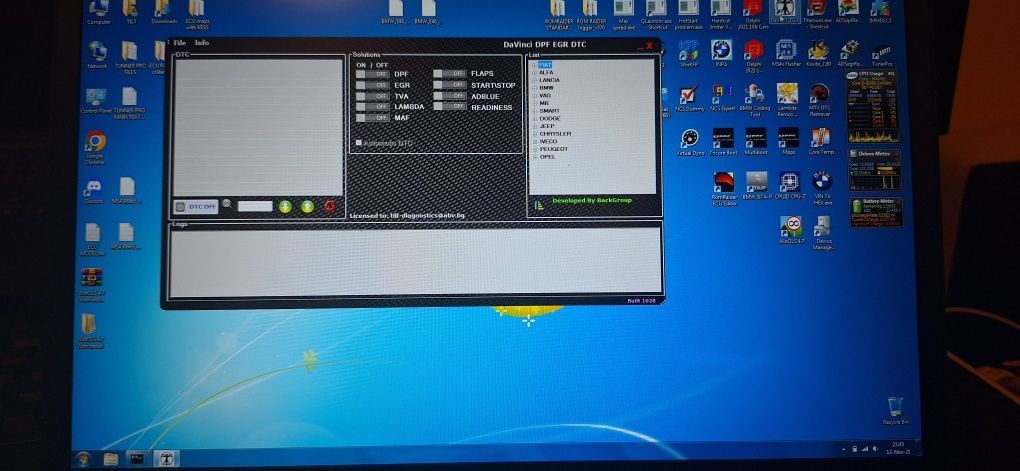Switch on the TVA solution

tap(373, 96)
